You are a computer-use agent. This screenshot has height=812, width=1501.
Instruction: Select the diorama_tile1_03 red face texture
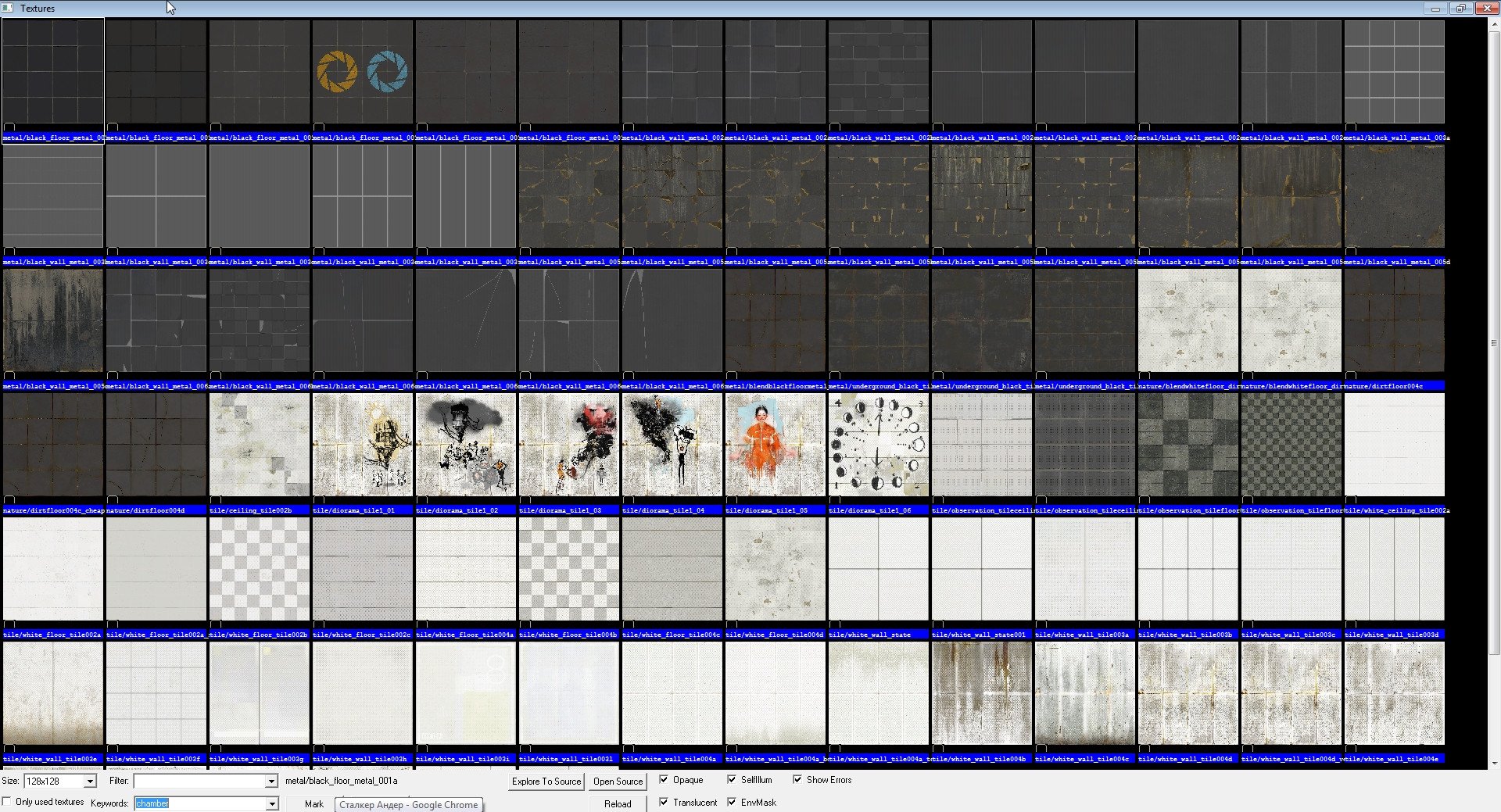(x=568, y=445)
